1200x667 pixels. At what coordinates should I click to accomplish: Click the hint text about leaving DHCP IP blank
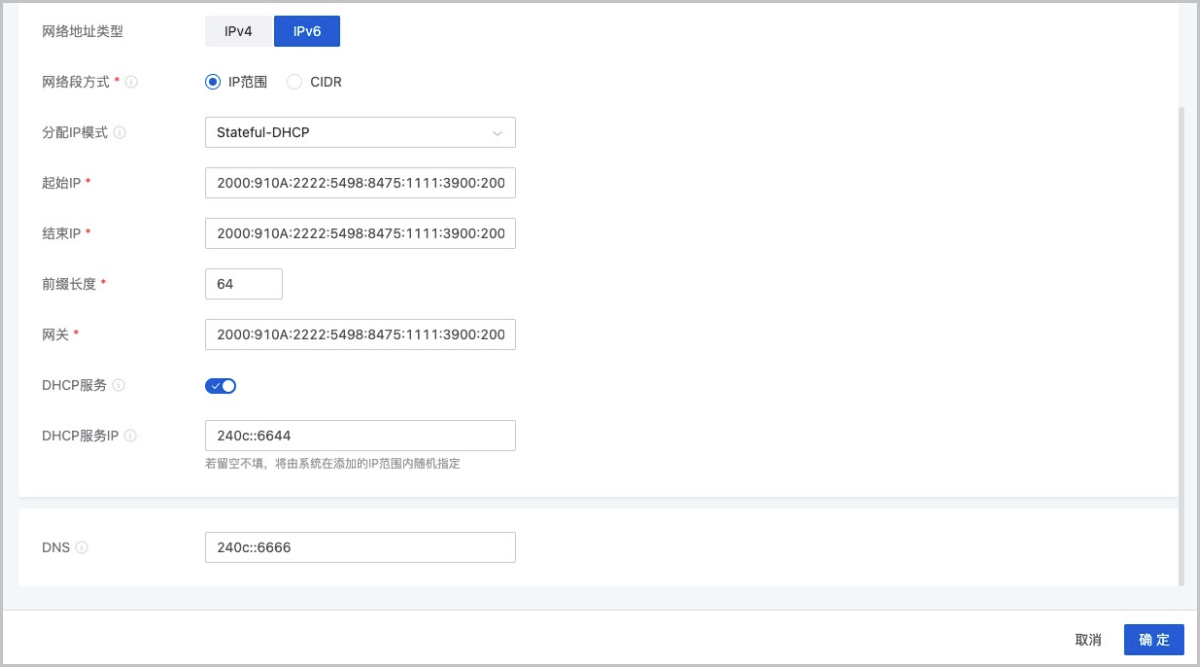[x=332, y=464]
